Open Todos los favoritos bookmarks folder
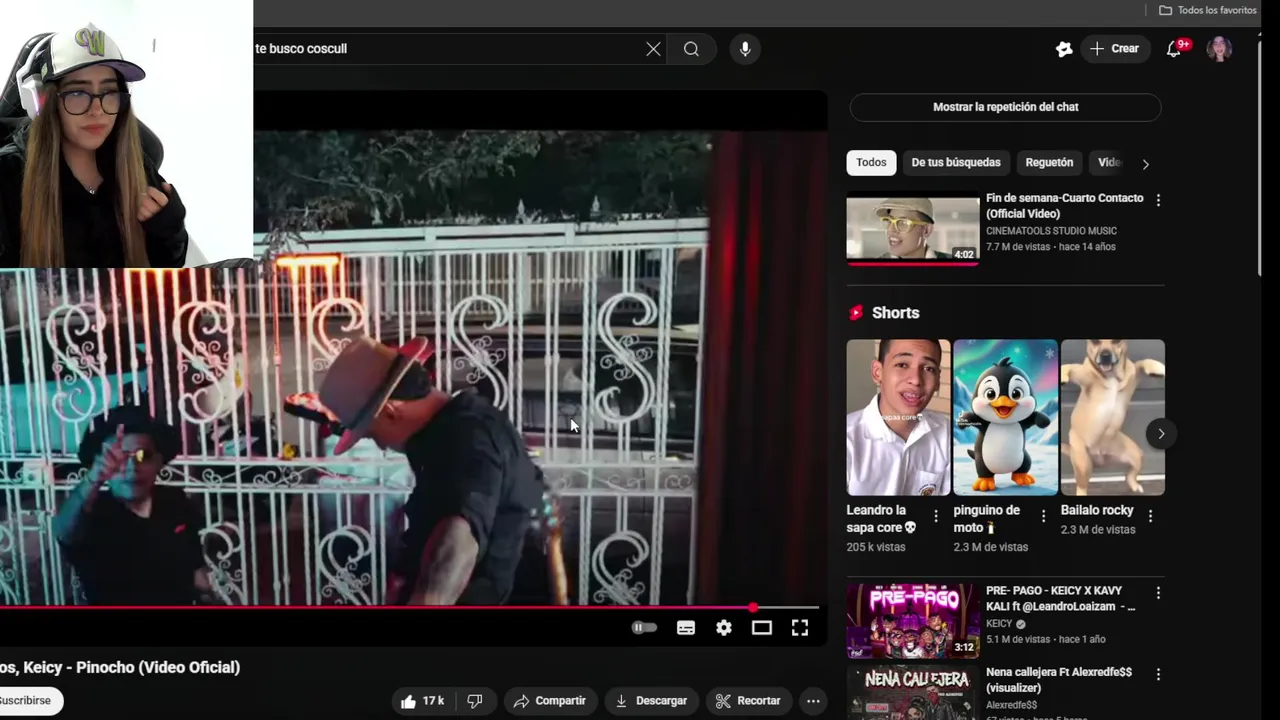This screenshot has height=720, width=1280. [x=1207, y=10]
